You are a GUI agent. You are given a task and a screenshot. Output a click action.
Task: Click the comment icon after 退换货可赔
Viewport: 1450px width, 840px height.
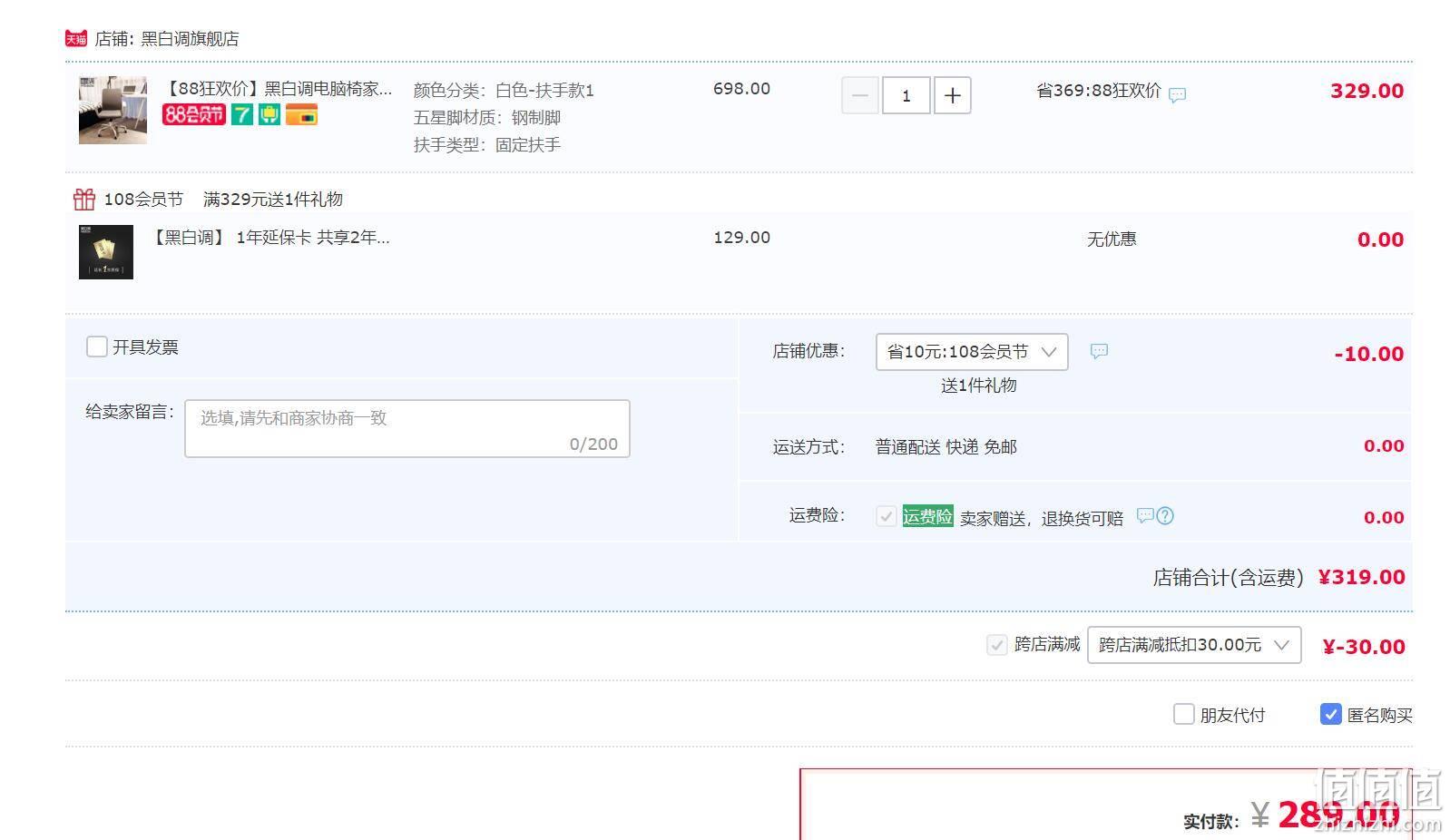(1145, 515)
